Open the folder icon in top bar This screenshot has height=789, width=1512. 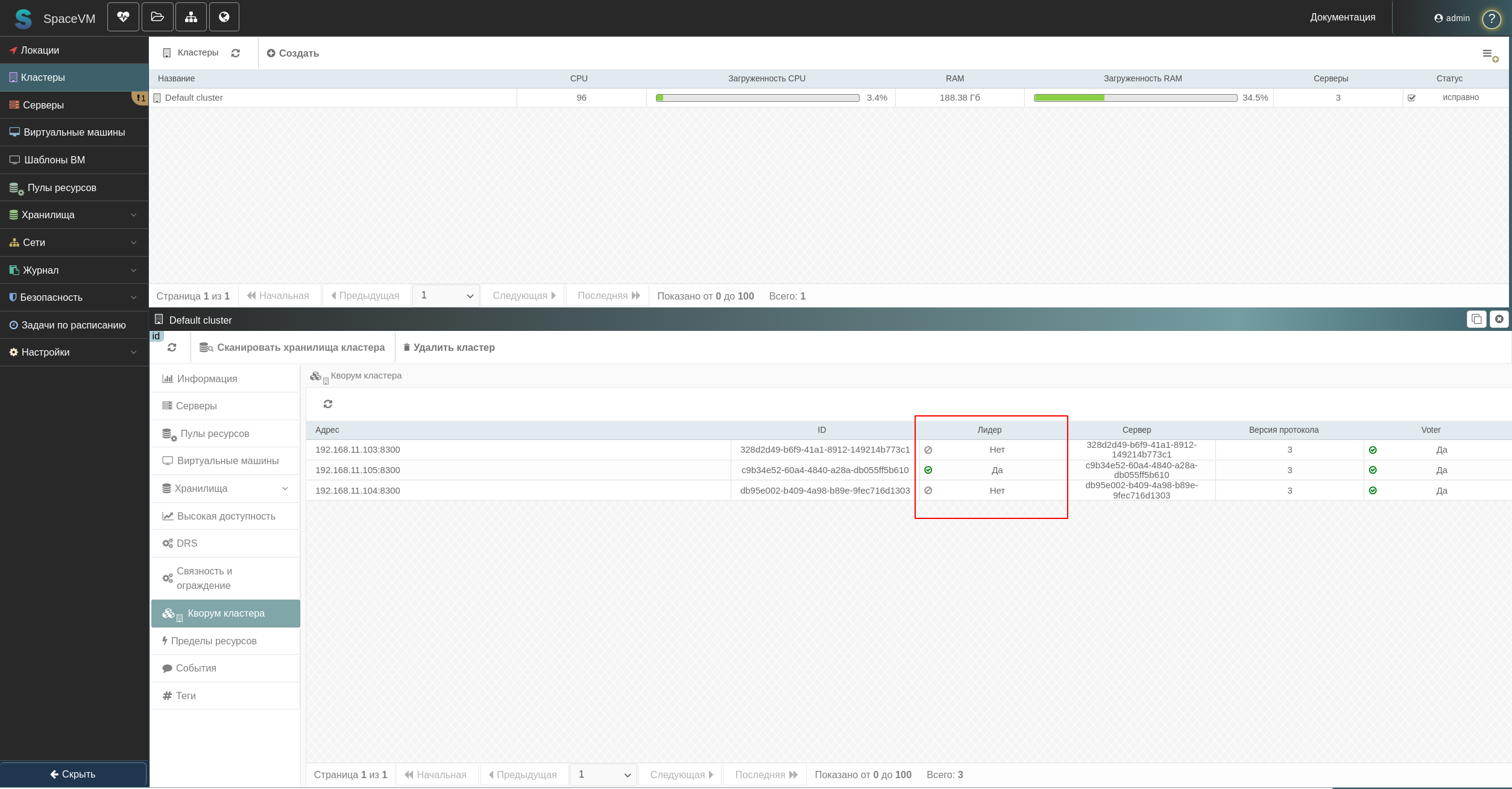[x=157, y=17]
